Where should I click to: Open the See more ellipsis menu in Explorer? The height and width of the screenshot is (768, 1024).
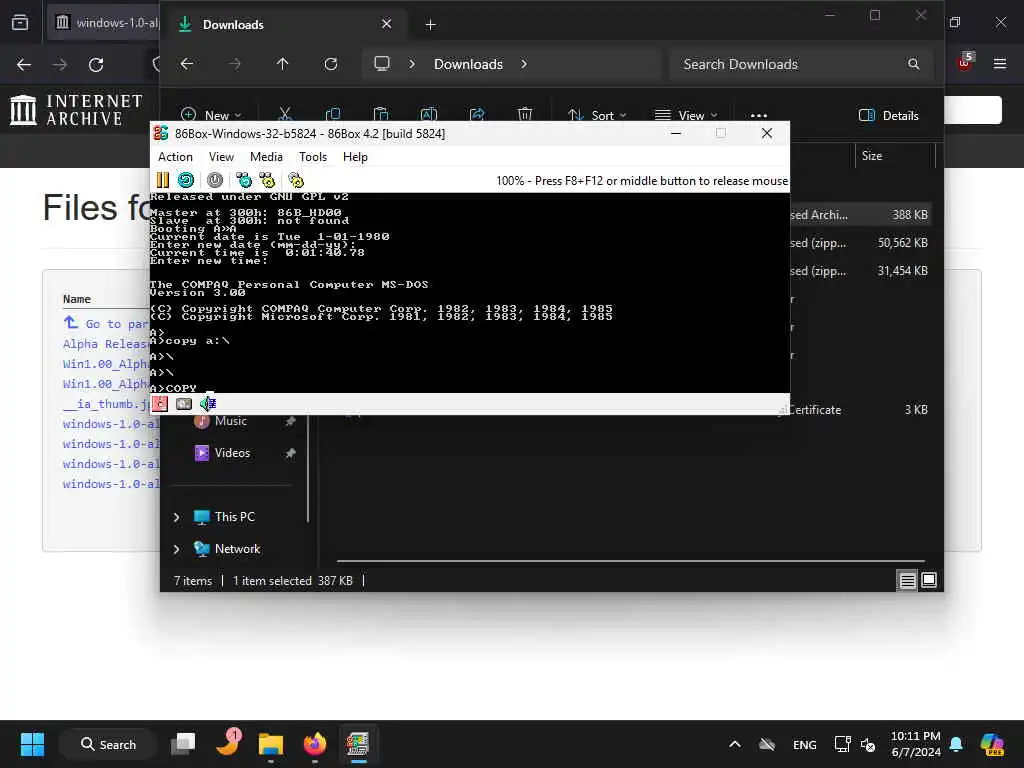(759, 115)
